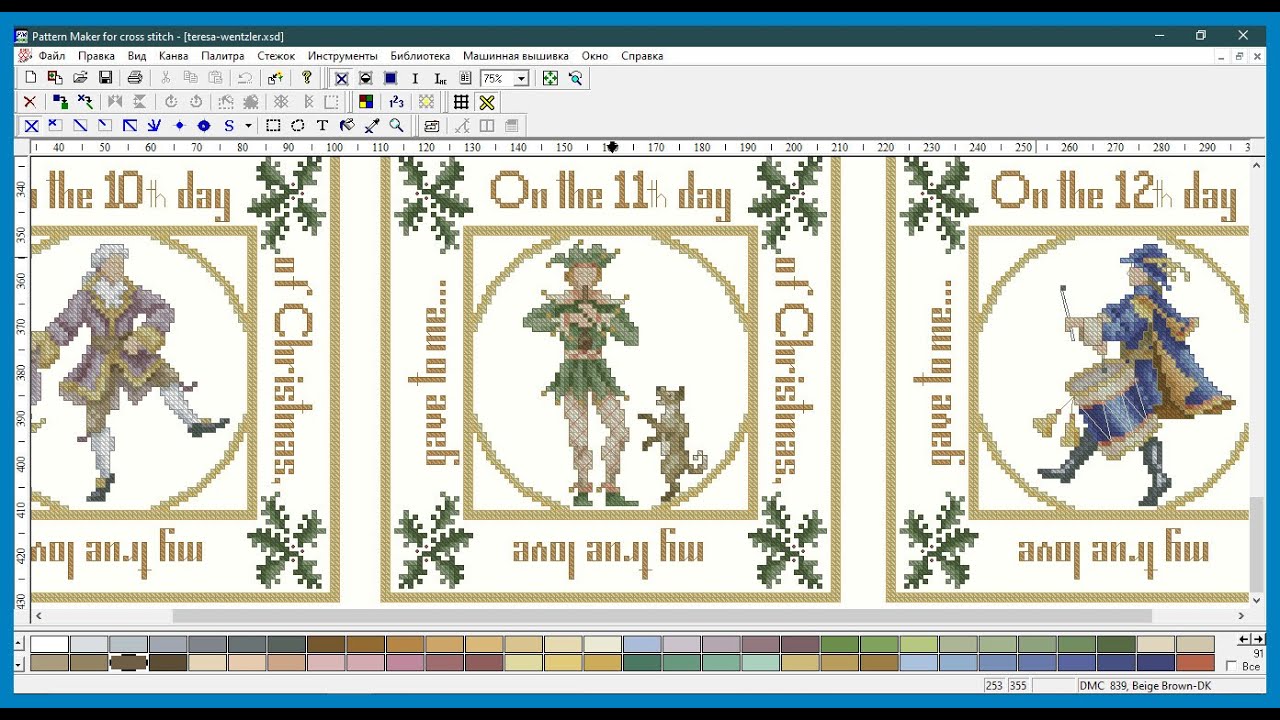Image resolution: width=1280 pixels, height=720 pixels.
Task: Select the color picker eyedropper tool
Action: (372, 126)
